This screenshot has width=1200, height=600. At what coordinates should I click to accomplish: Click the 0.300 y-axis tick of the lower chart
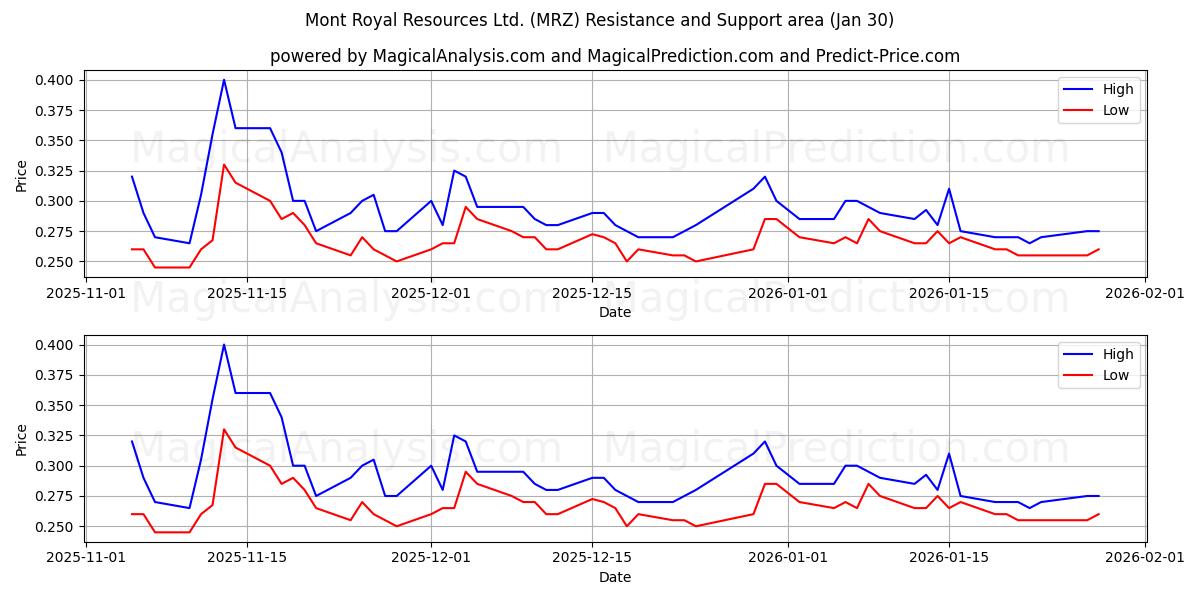(56, 466)
